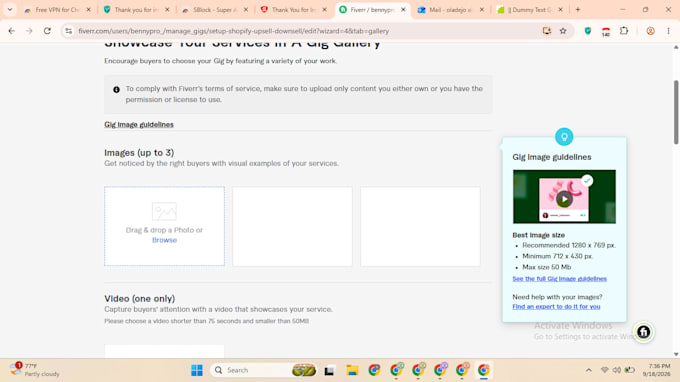Image resolution: width=680 pixels, height=382 pixels.
Task: Click Browse to upload a photo
Action: coord(164,240)
